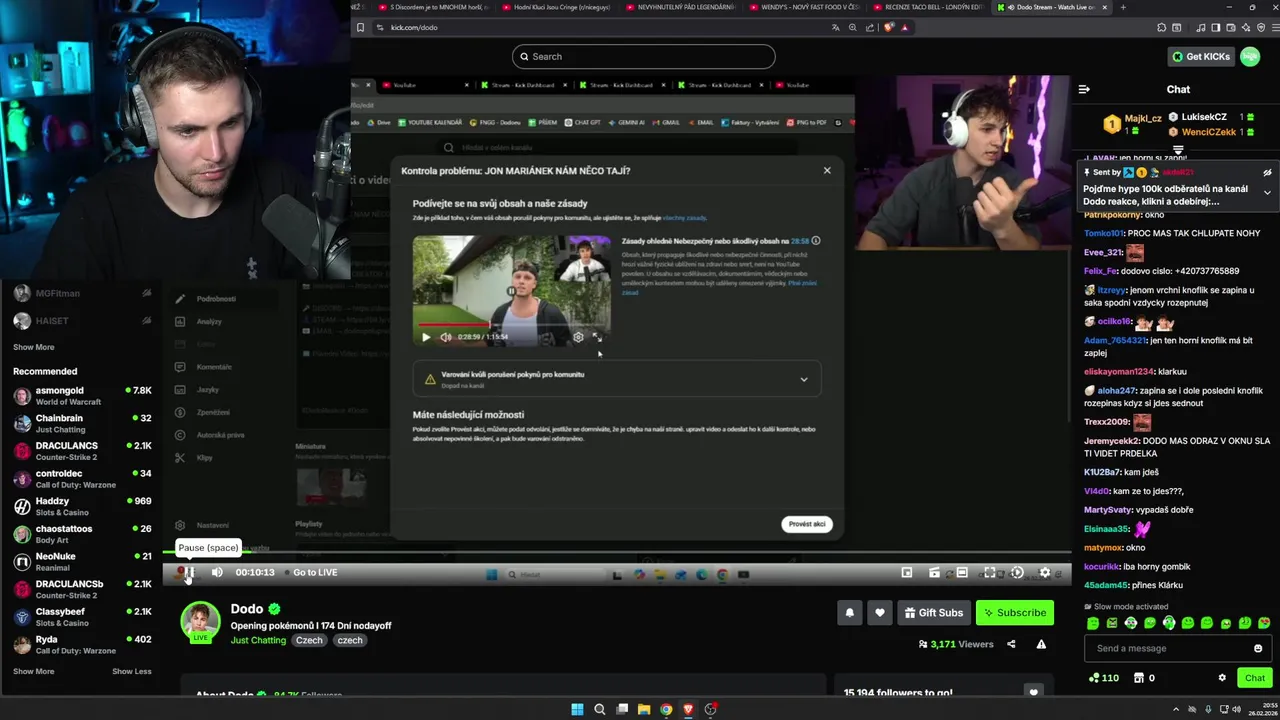Open Chrome from the taskbar
The image size is (1280, 720).
click(x=666, y=710)
